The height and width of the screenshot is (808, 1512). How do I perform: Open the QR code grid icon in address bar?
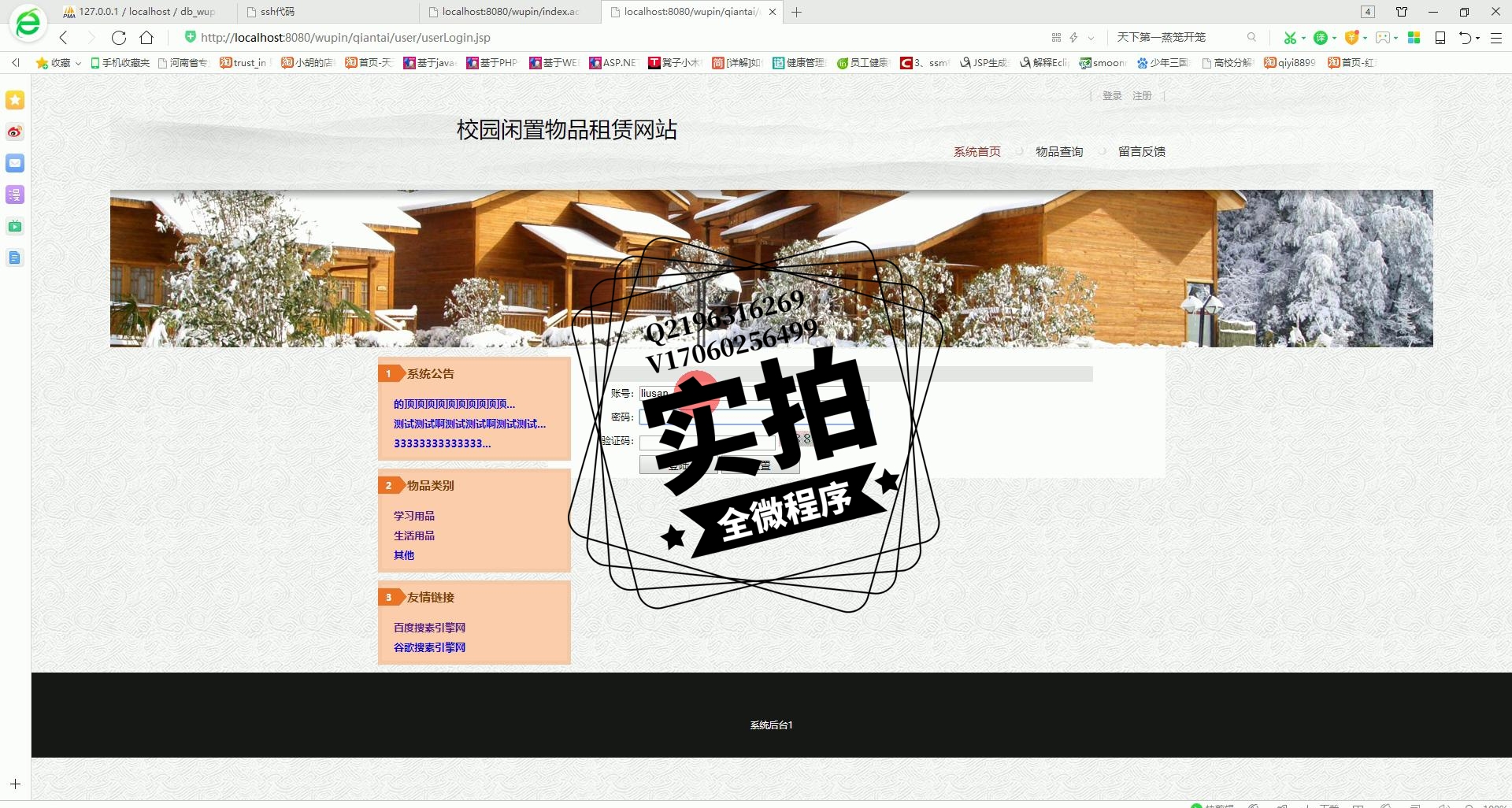(x=1056, y=37)
